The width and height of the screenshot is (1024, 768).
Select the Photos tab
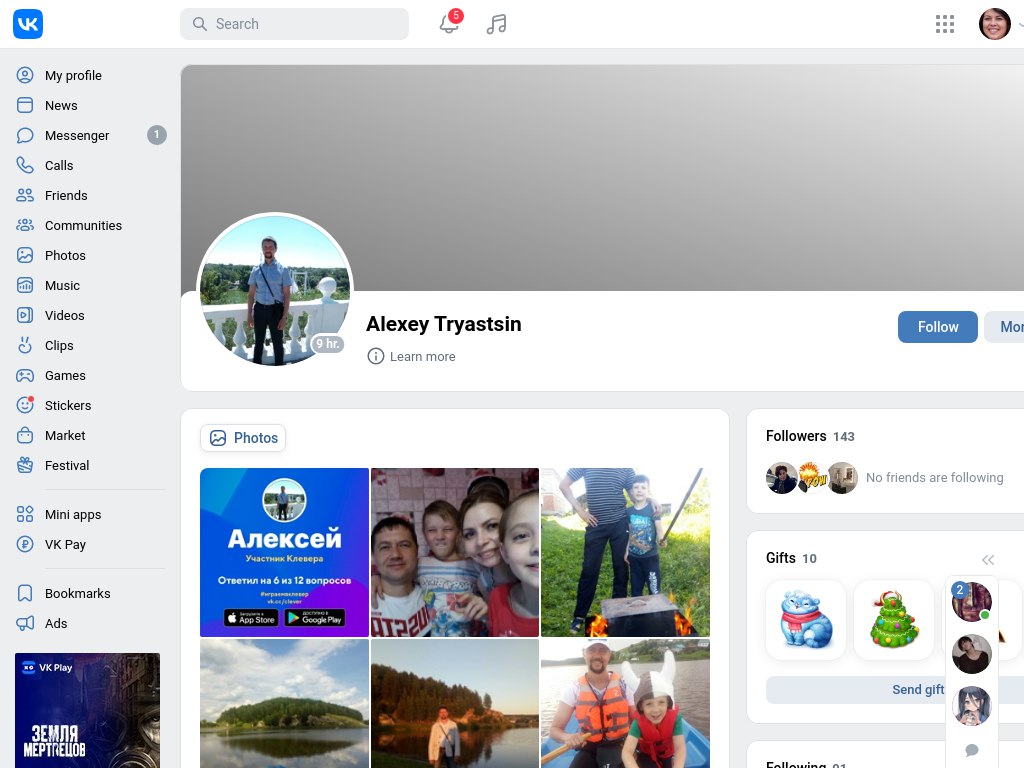point(243,438)
